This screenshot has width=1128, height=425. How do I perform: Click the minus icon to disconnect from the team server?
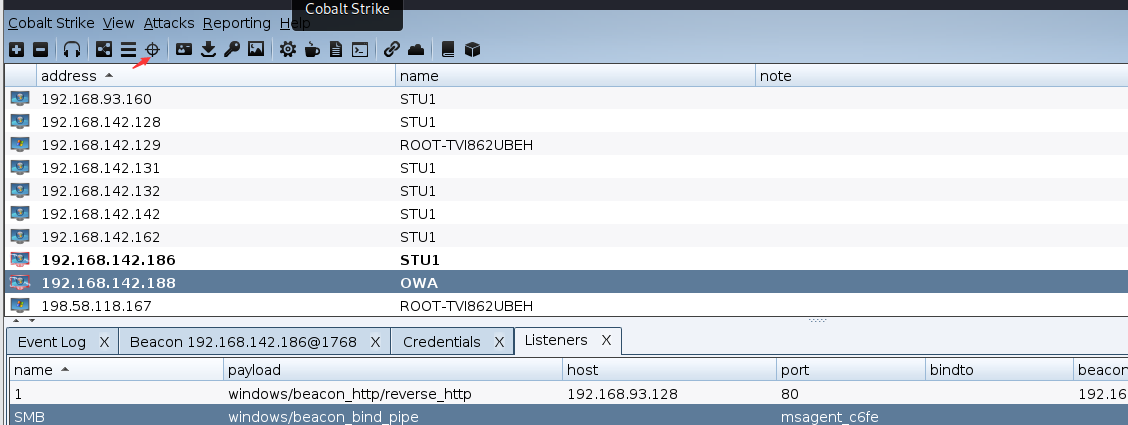41,50
